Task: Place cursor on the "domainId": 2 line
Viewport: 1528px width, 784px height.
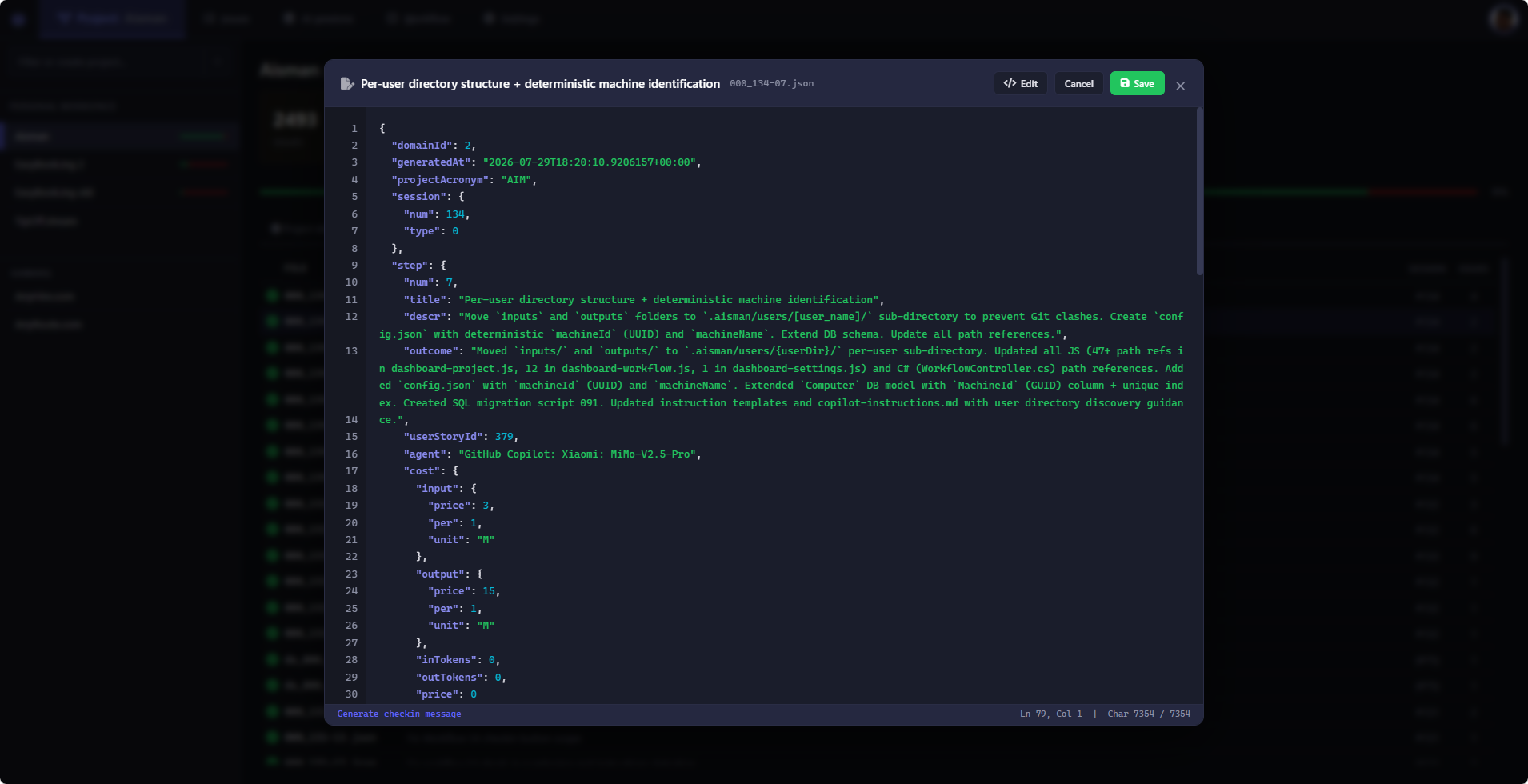Action: tap(434, 146)
